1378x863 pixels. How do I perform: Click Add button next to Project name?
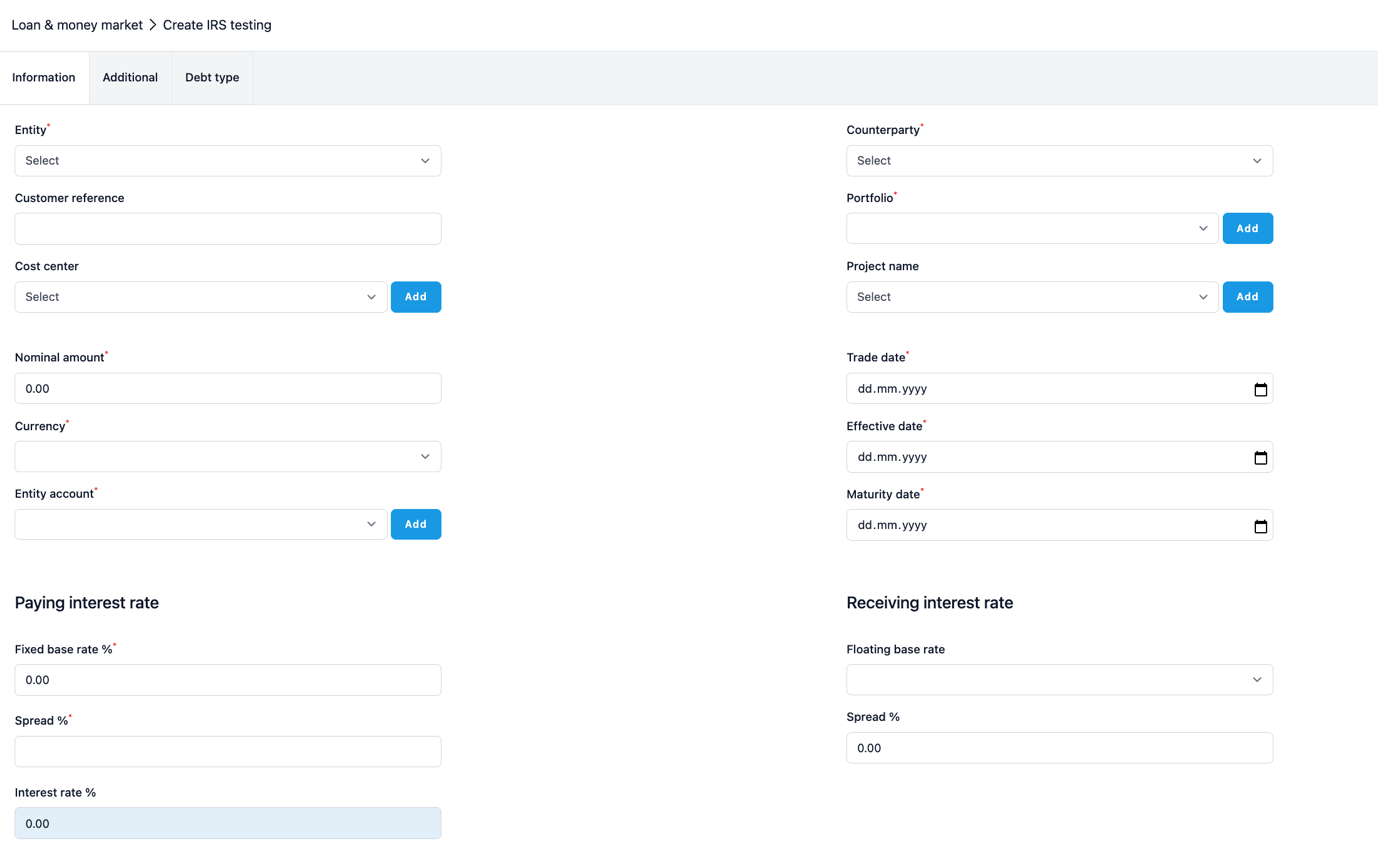coord(1248,297)
